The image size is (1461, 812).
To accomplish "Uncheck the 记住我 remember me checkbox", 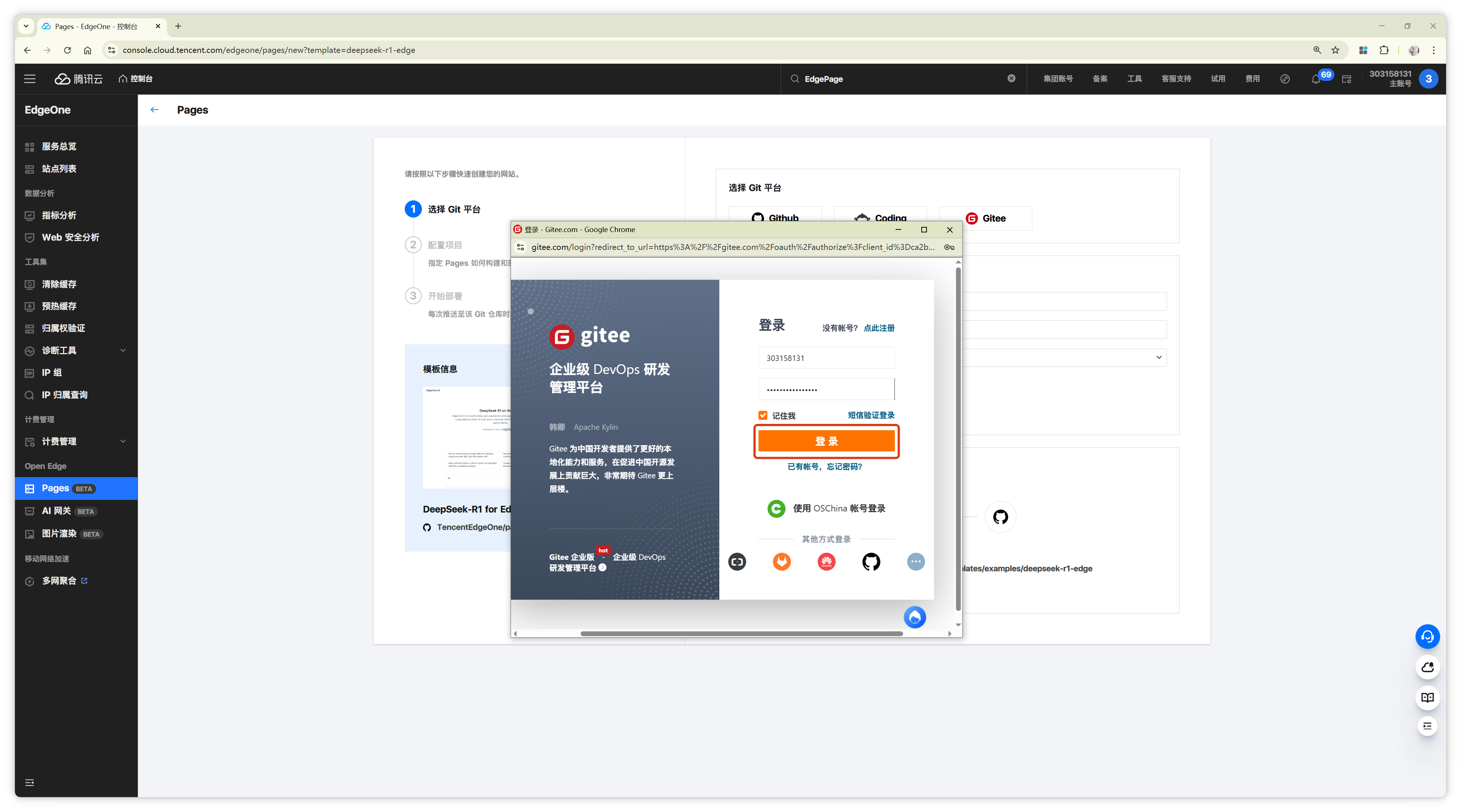I will click(763, 415).
